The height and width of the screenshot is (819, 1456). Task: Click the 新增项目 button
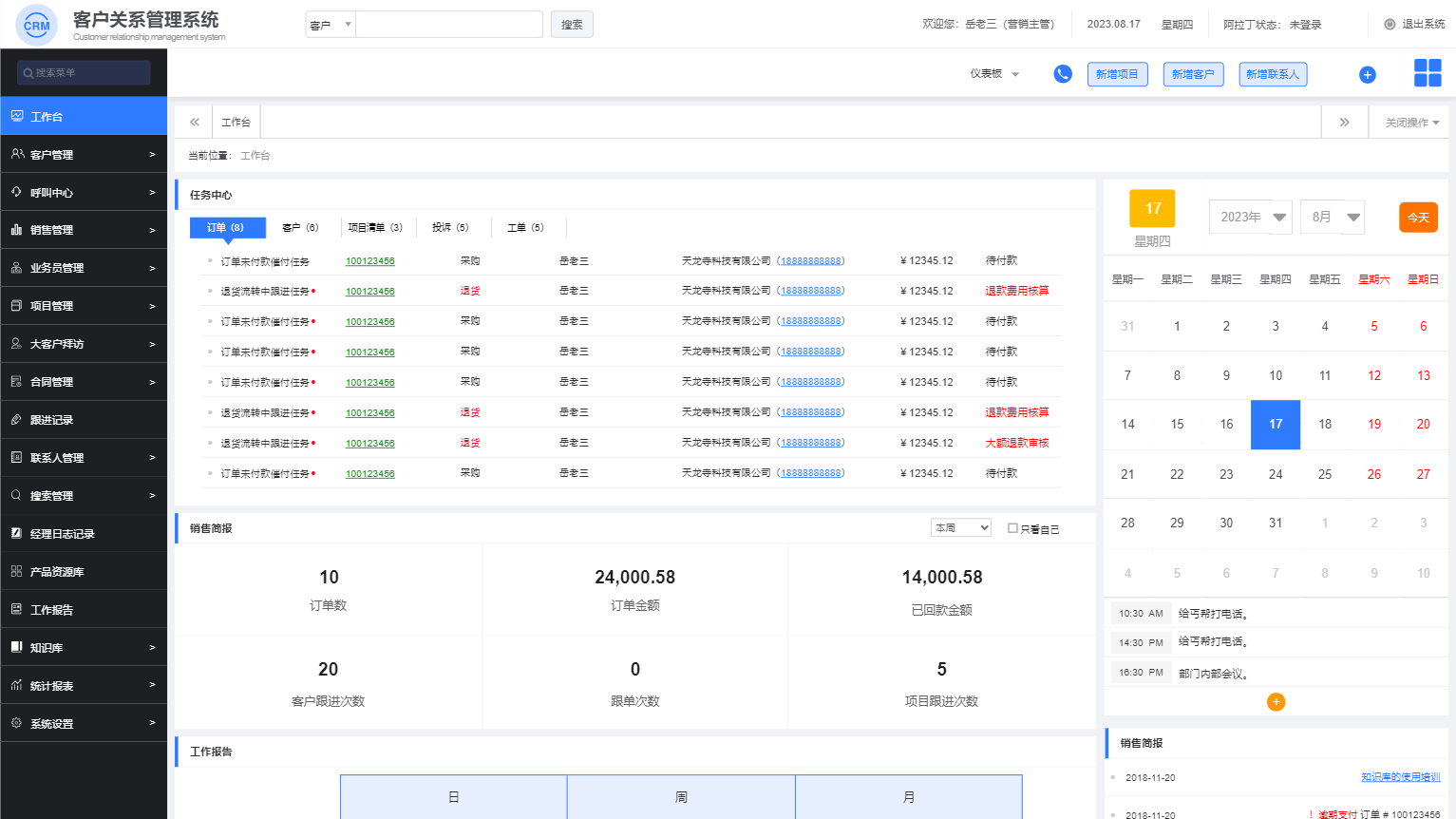[1117, 74]
